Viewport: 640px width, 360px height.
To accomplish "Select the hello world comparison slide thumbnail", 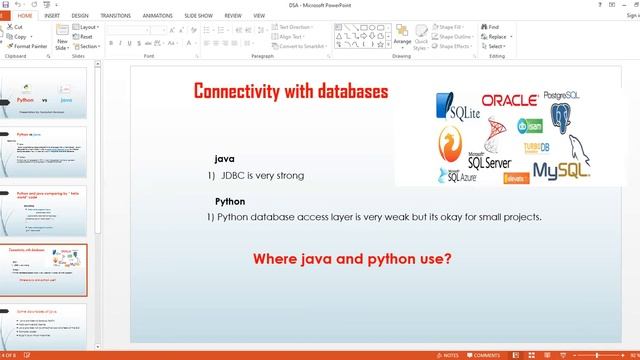I will coord(44,211).
